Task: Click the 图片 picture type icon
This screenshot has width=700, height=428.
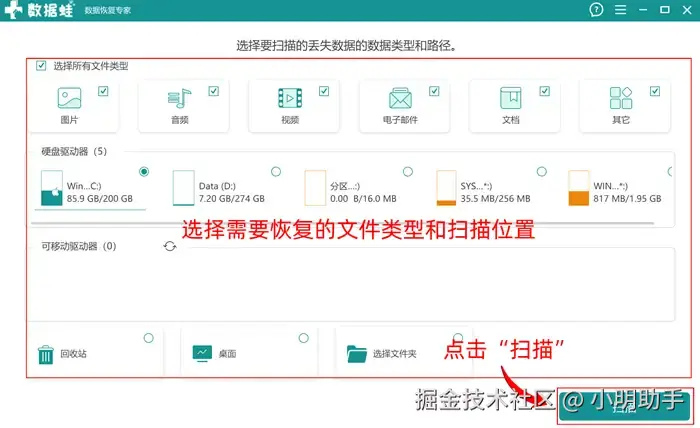Action: click(69, 98)
